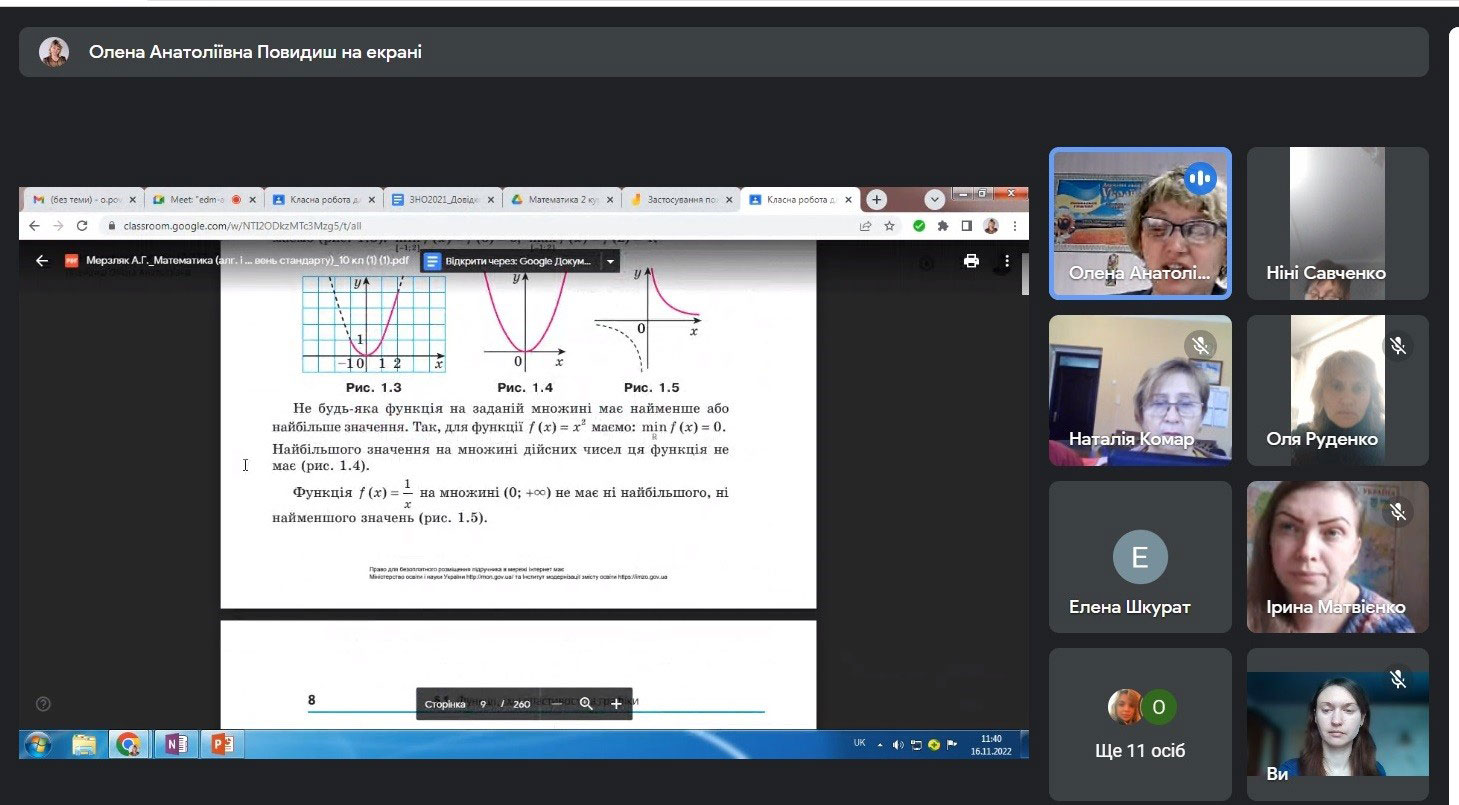Open PowerPoint from the taskbar
This screenshot has height=805, width=1459.
[221, 744]
